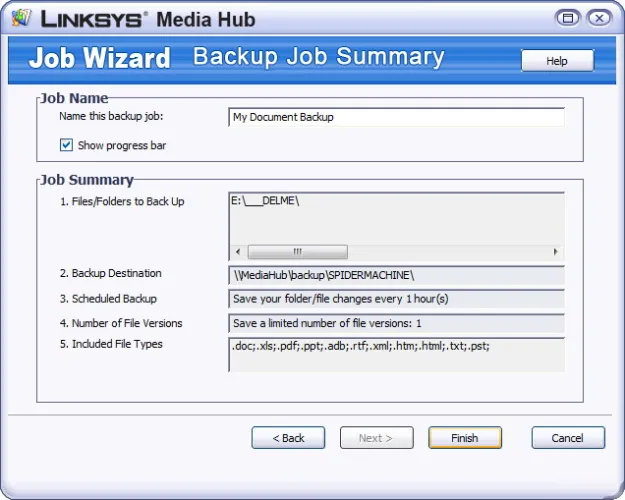The height and width of the screenshot is (500, 625).
Task: Click the 'Backup Job Summary' heading
Action: tap(318, 57)
